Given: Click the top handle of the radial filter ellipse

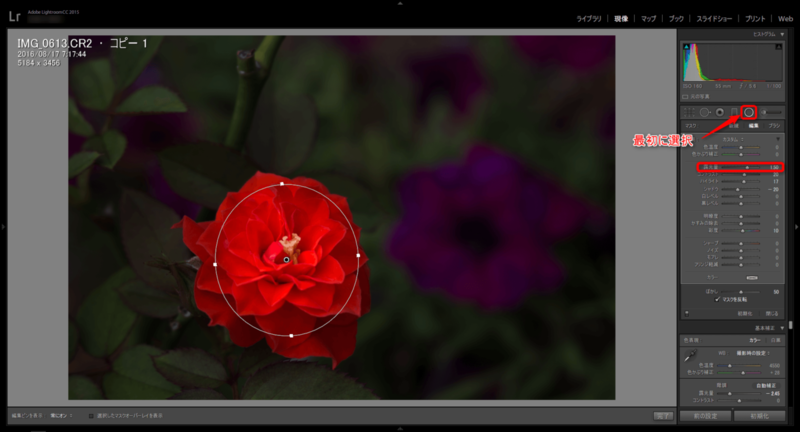Looking at the screenshot, I should click(282, 184).
